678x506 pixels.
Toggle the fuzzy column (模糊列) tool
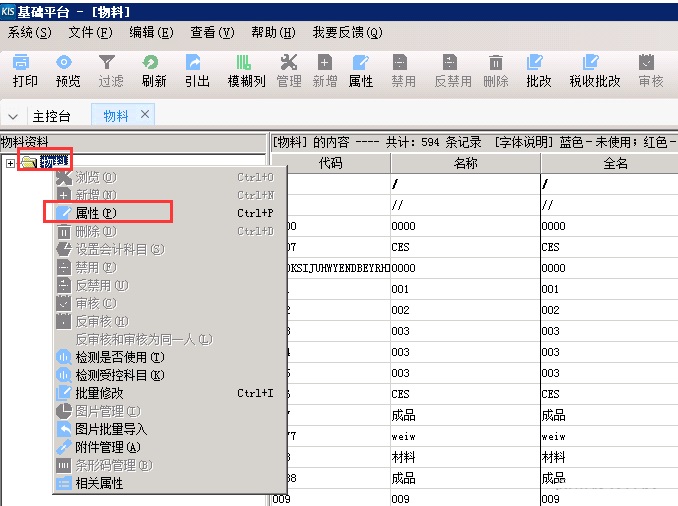[x=246, y=70]
